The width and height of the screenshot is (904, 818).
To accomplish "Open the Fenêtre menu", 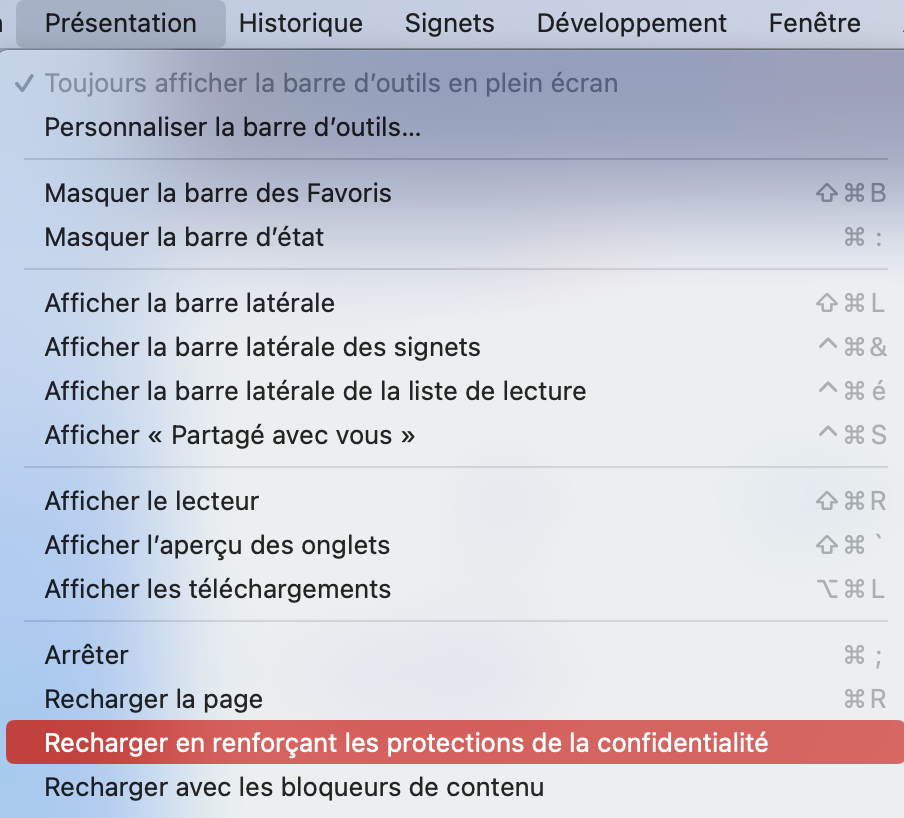I will (814, 23).
